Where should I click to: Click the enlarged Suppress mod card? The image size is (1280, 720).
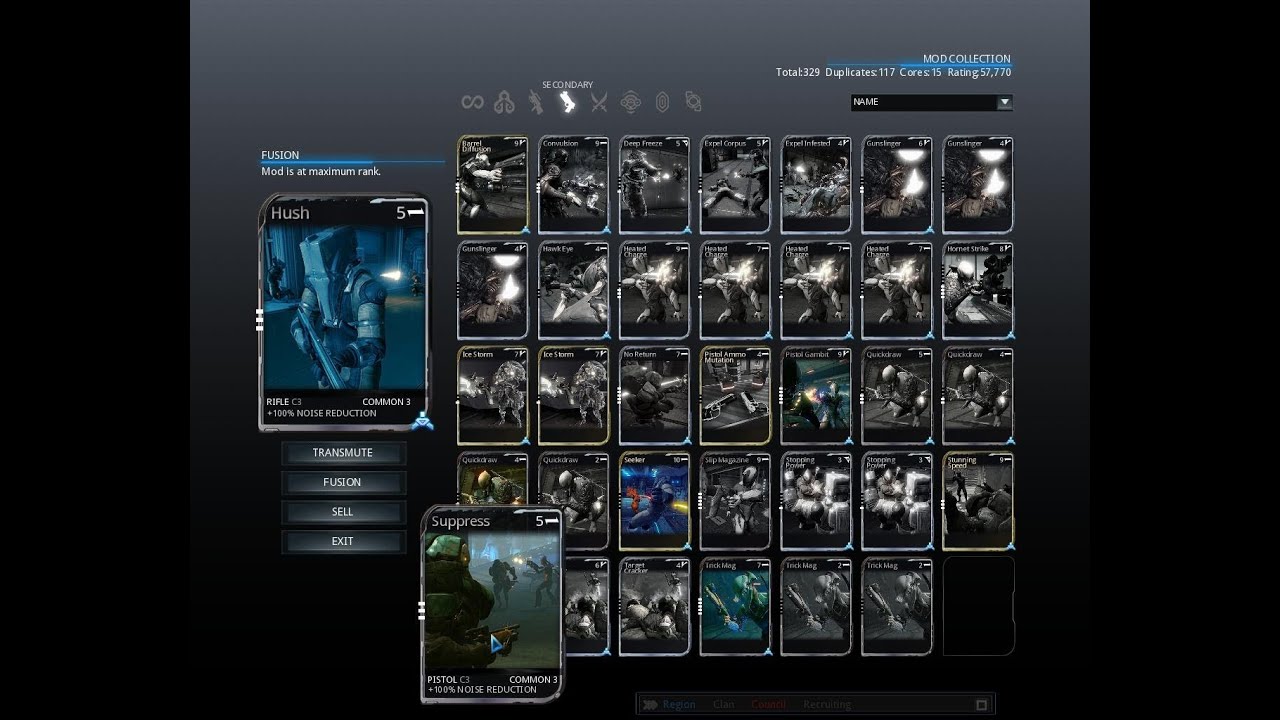pos(492,604)
